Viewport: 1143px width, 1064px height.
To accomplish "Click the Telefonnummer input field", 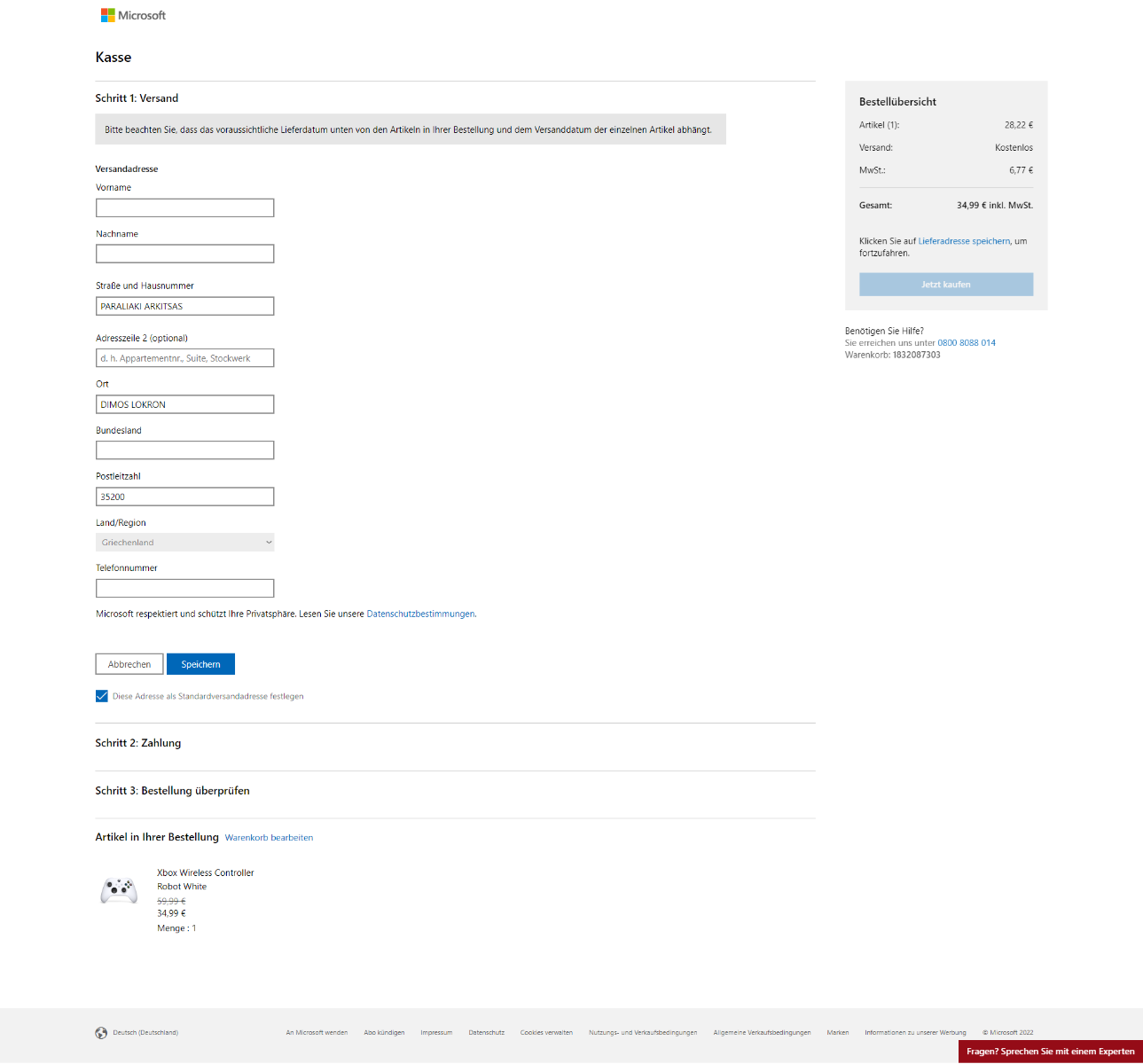I will tap(184, 588).
